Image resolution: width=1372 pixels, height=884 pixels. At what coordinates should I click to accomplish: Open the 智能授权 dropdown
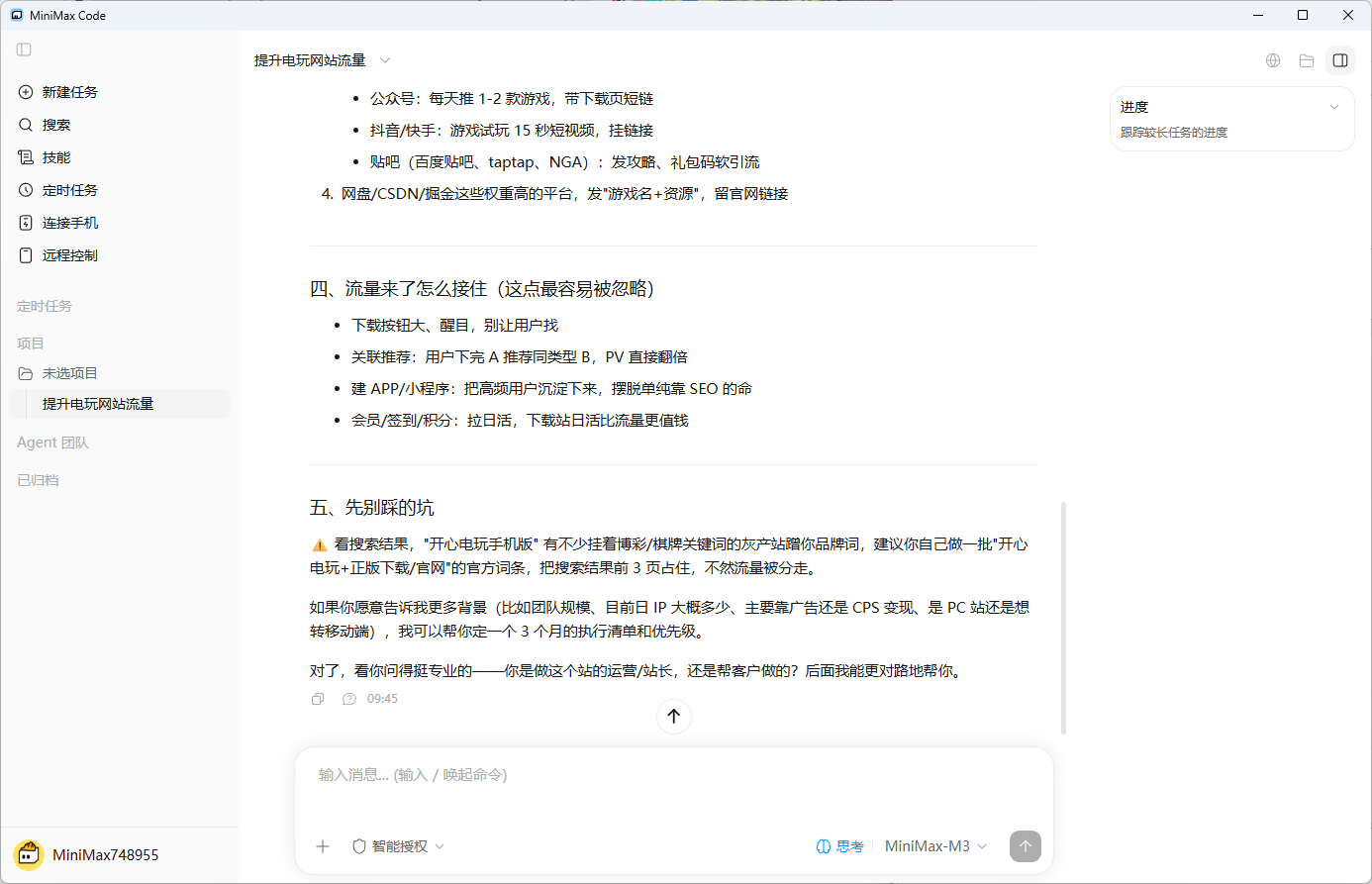(399, 846)
